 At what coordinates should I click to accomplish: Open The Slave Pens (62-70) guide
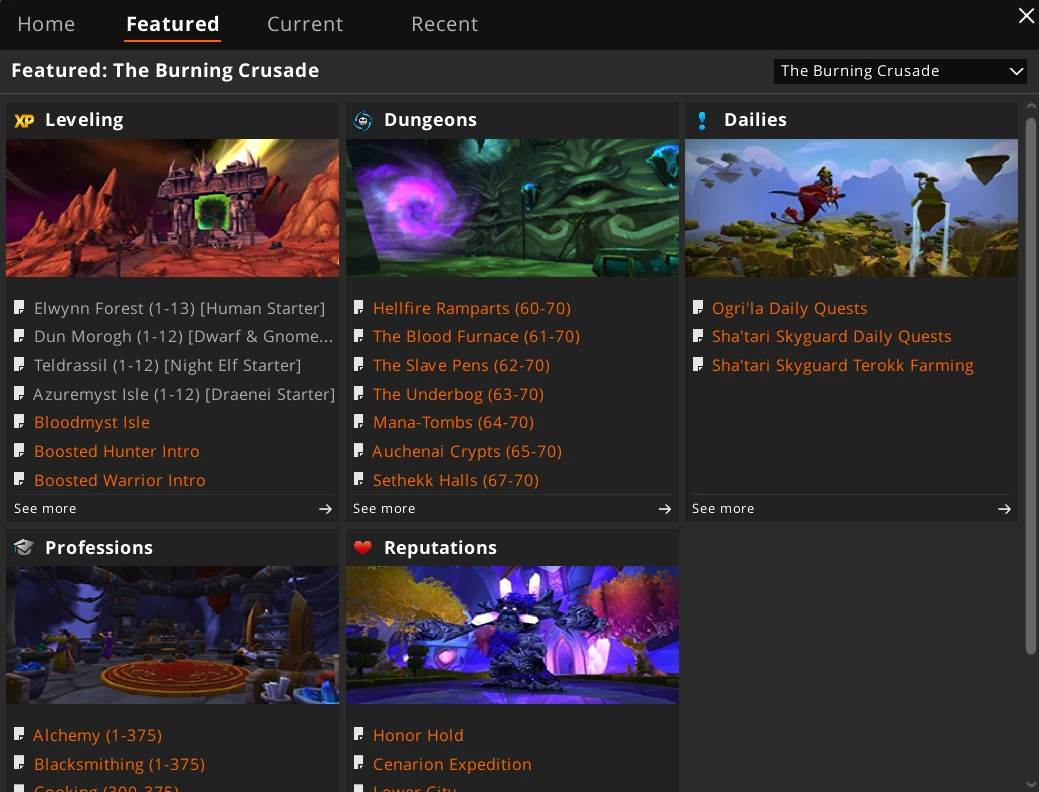[461, 365]
